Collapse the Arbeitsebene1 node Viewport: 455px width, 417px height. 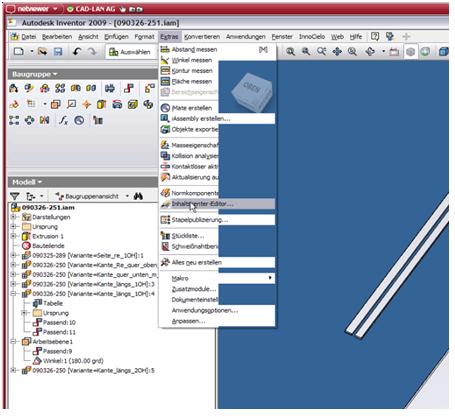click(x=13, y=342)
